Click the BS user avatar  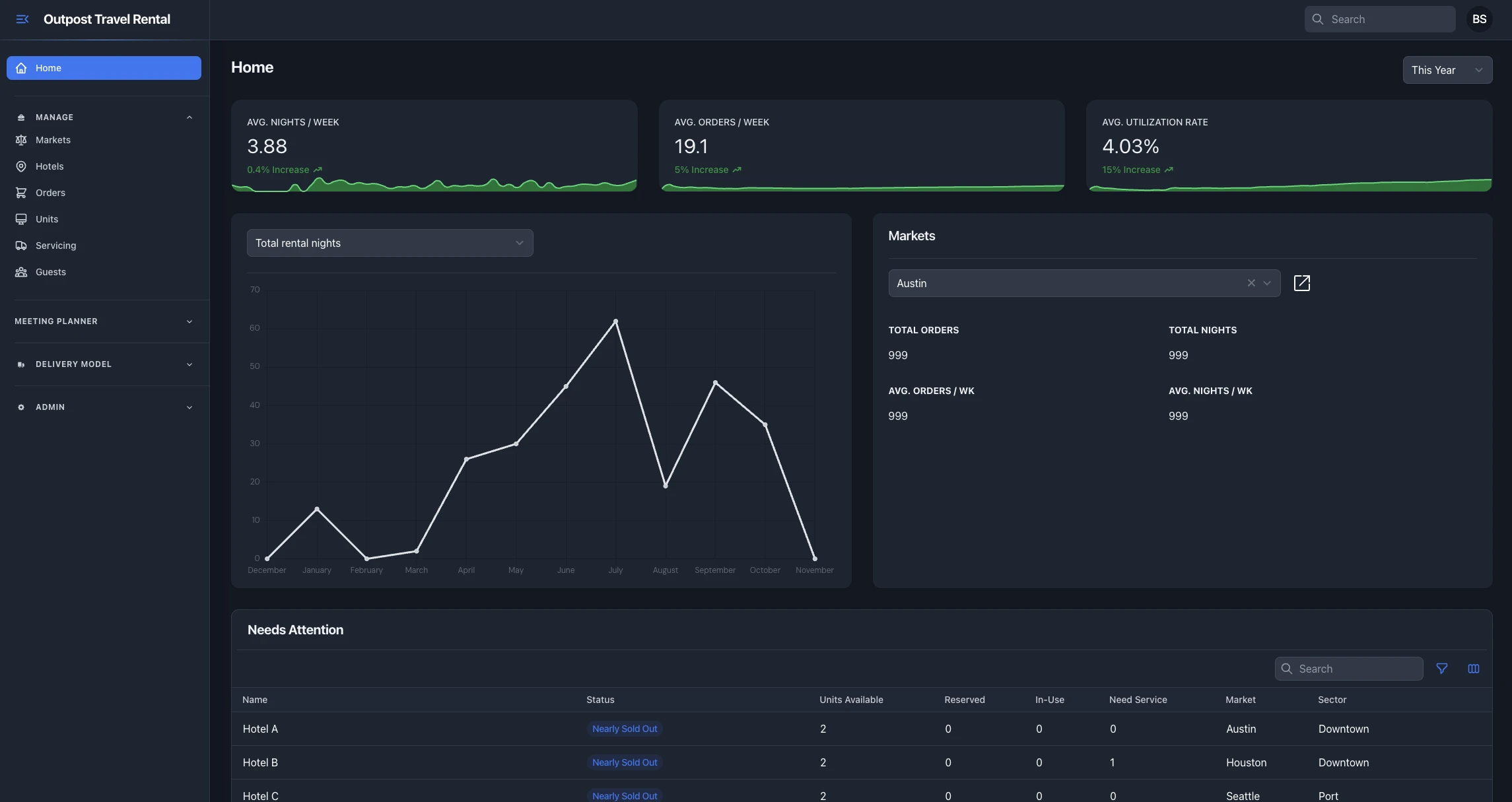[1479, 19]
